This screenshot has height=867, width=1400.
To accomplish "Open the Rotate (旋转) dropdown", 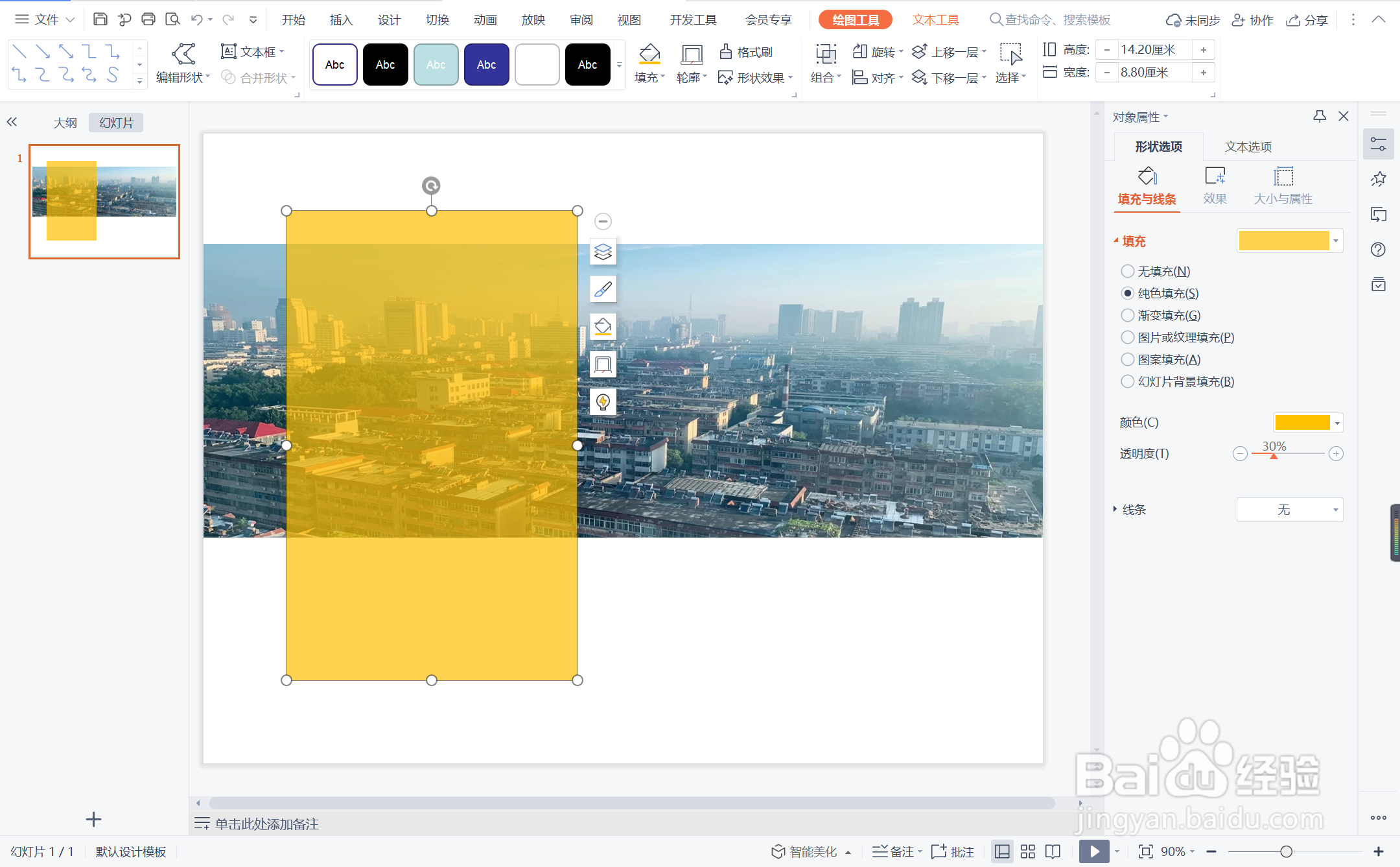I will pos(878,52).
